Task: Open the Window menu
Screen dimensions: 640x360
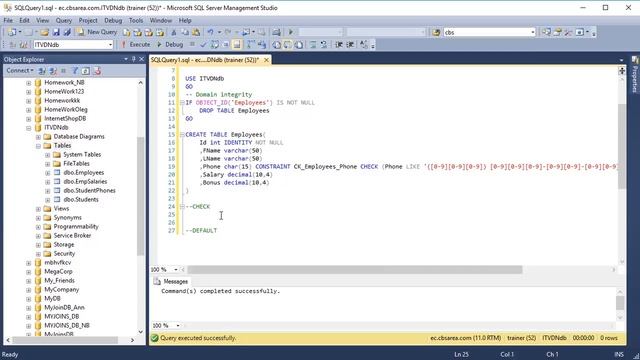Action: (160, 20)
